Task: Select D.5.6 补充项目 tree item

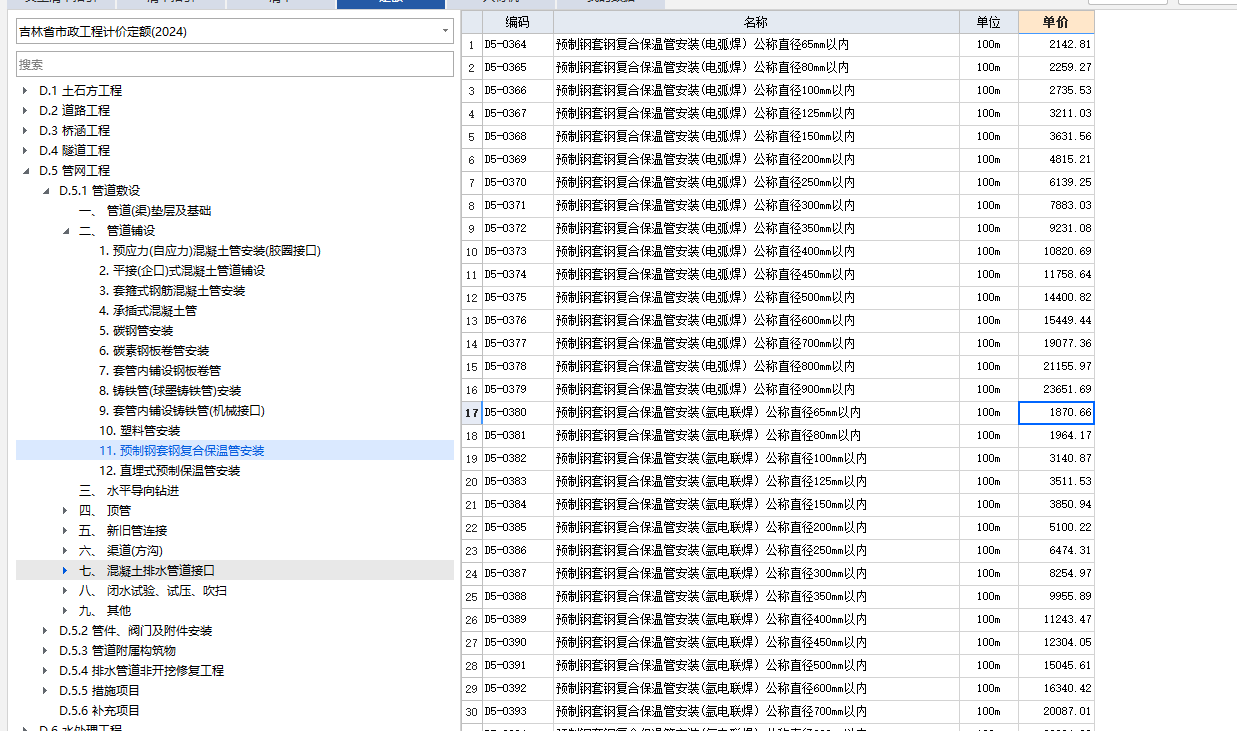Action: (99, 711)
